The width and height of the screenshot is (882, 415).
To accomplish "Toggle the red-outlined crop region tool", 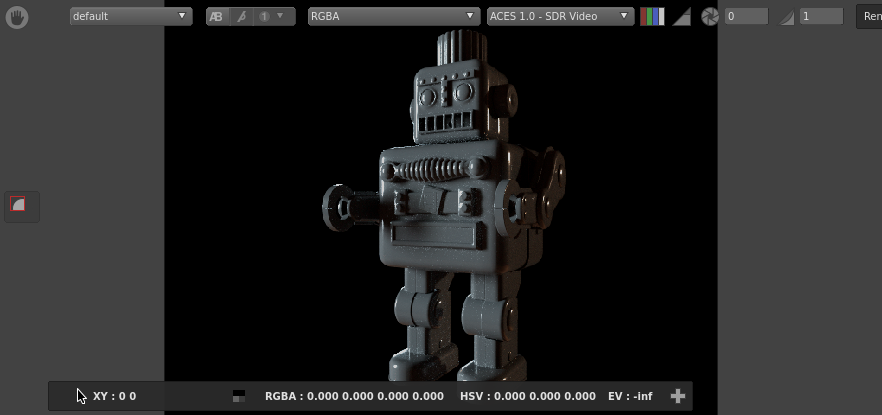I will (x=18, y=205).
